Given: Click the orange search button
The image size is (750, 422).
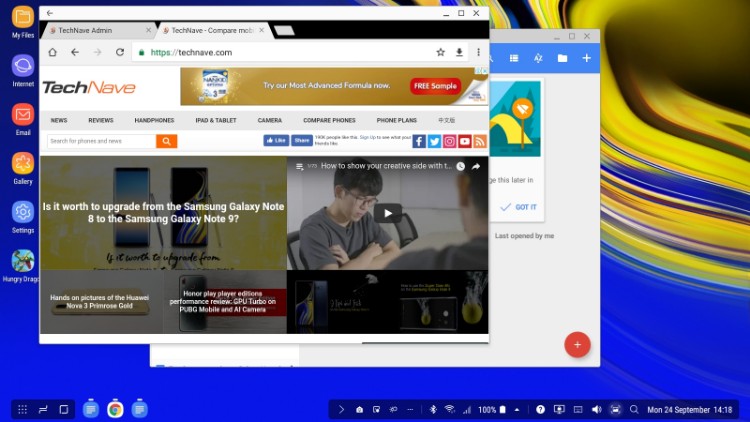Looking at the screenshot, I should click(x=166, y=141).
